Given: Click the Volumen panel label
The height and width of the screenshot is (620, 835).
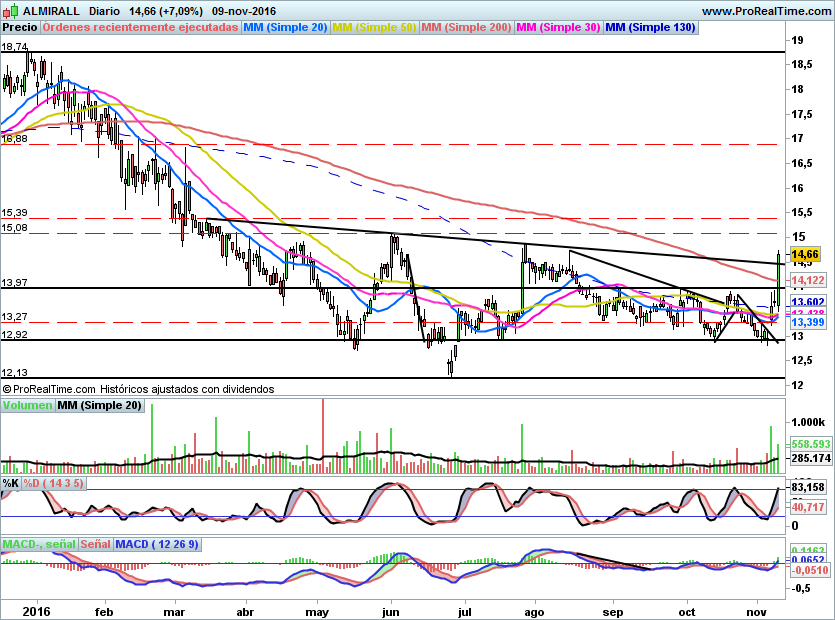Looking at the screenshot, I should click(x=27, y=405).
